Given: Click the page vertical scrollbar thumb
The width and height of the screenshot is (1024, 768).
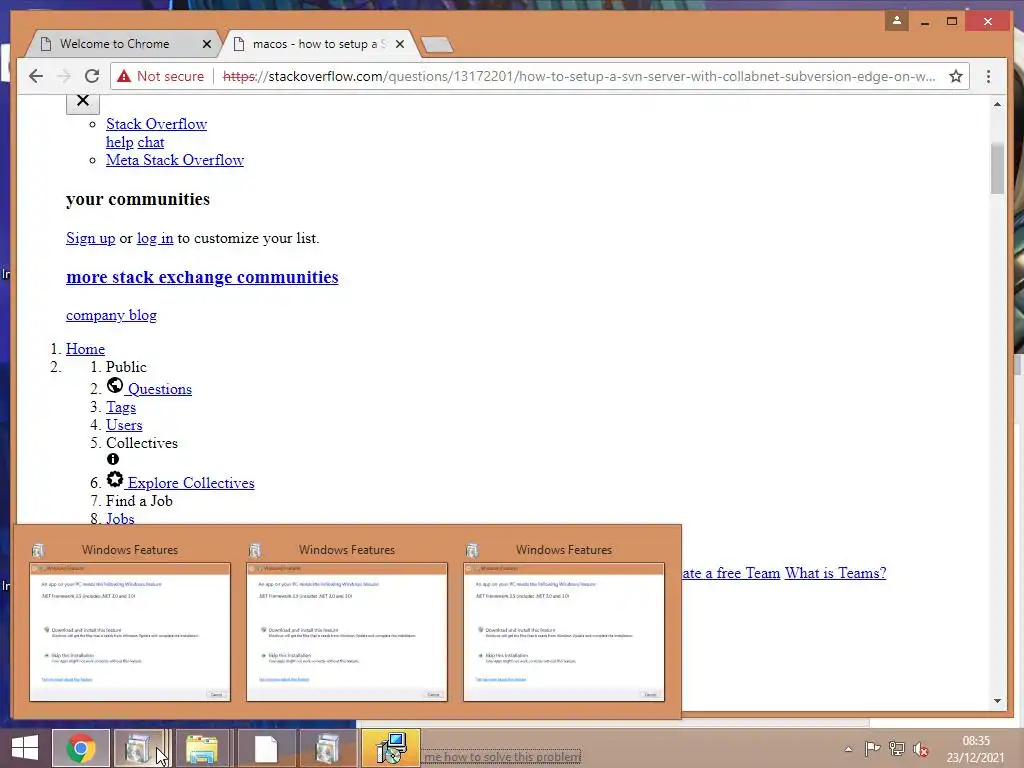Looking at the screenshot, I should point(997,168).
